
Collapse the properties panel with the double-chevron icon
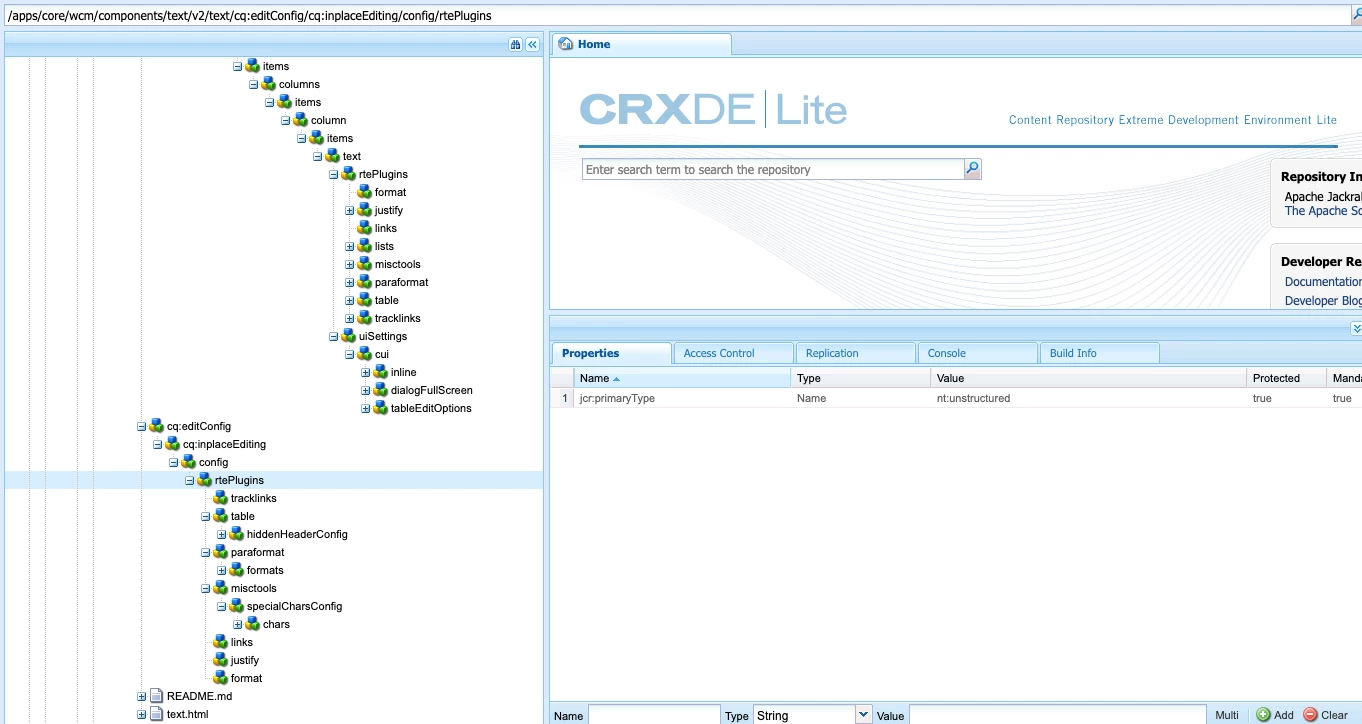(x=1355, y=328)
